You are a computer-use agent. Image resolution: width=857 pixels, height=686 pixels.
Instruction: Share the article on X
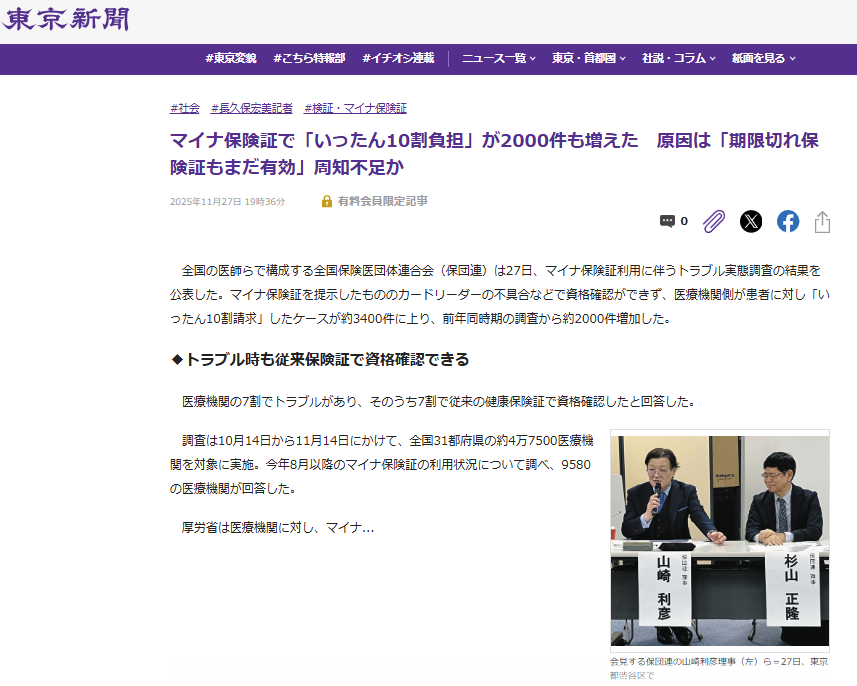(x=751, y=221)
